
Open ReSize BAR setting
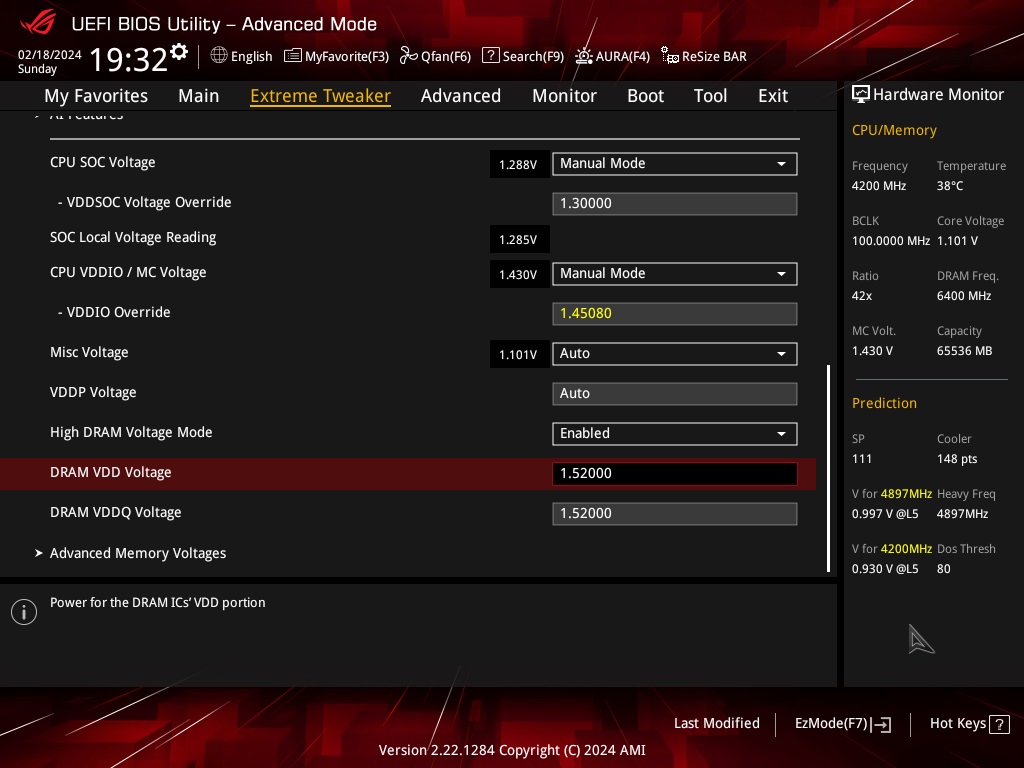click(703, 56)
